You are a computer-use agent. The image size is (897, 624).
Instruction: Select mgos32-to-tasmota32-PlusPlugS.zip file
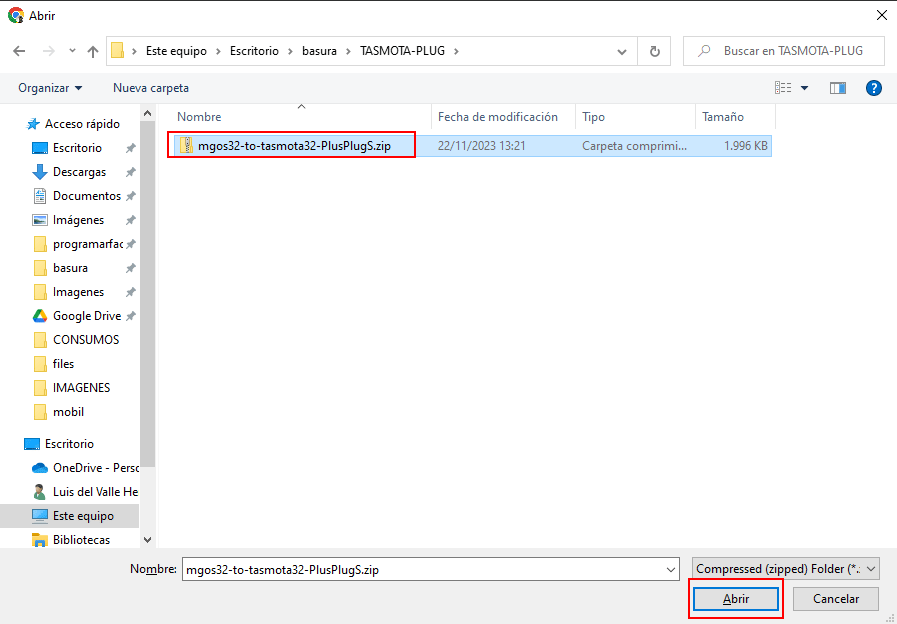[294, 146]
